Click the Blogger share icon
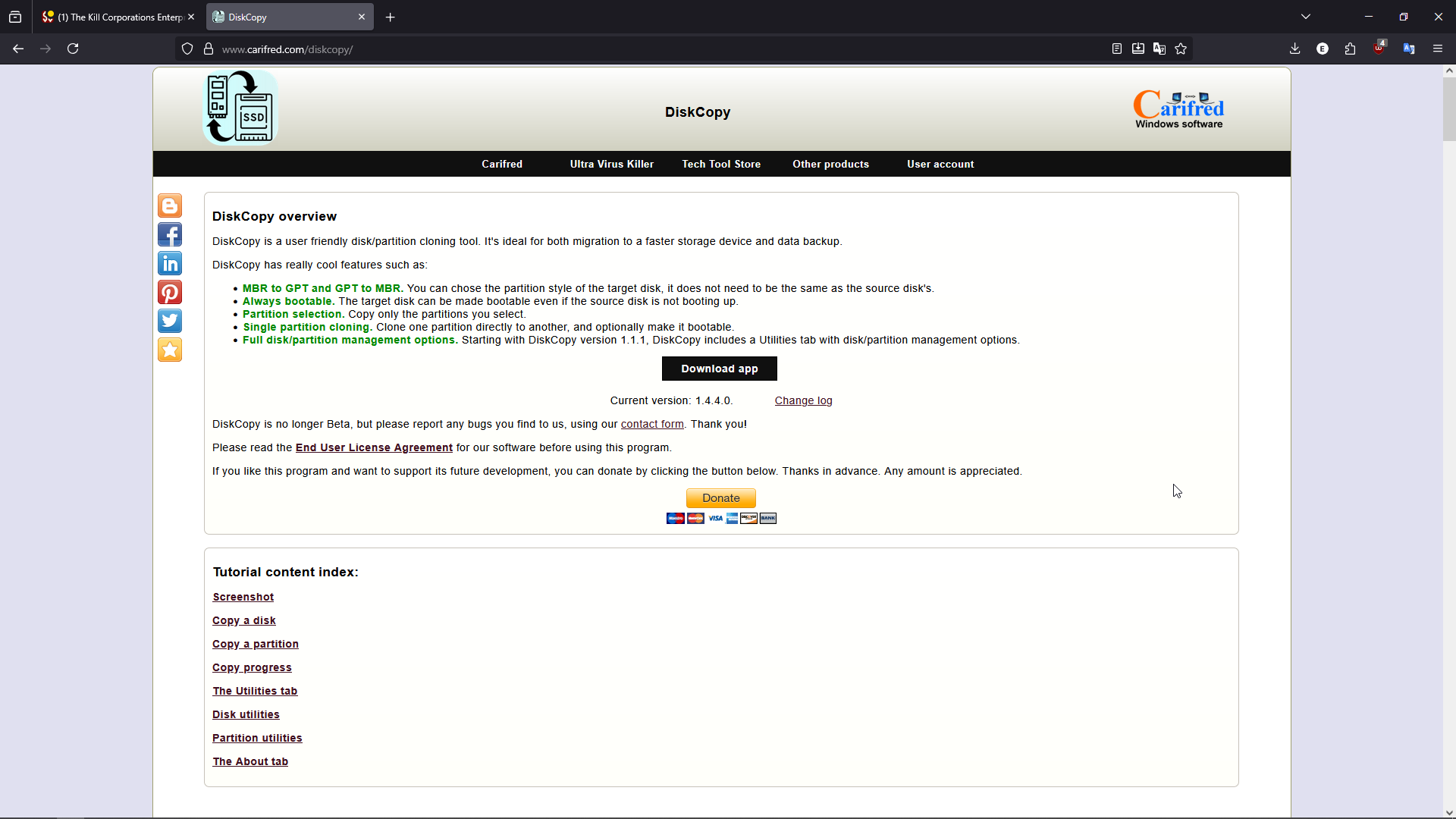This screenshot has width=1456, height=819. point(170,206)
